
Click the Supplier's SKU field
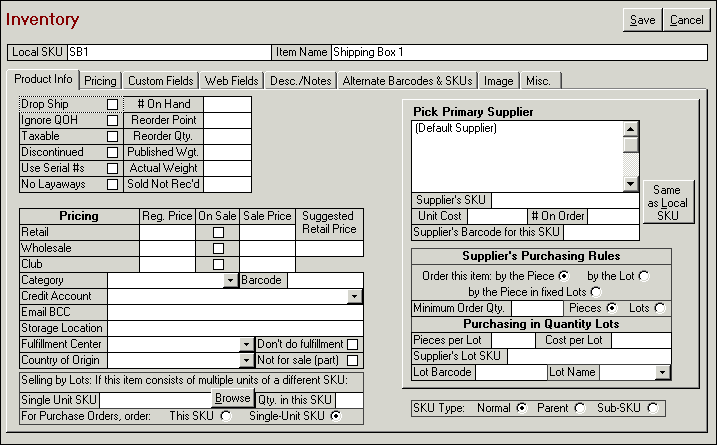click(x=565, y=200)
